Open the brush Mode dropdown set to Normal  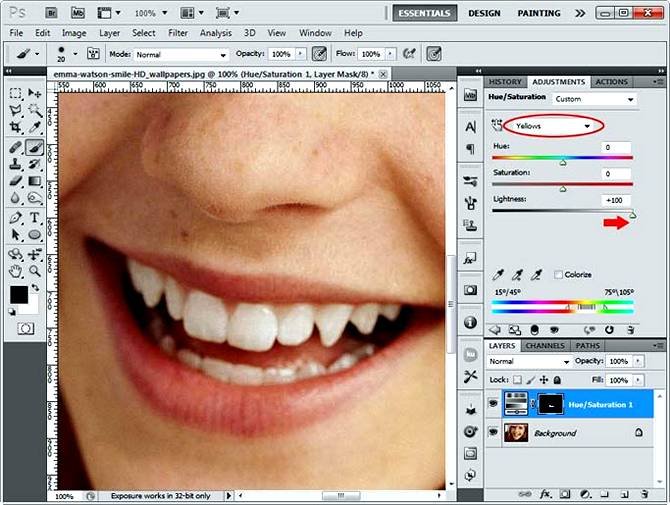coord(180,54)
